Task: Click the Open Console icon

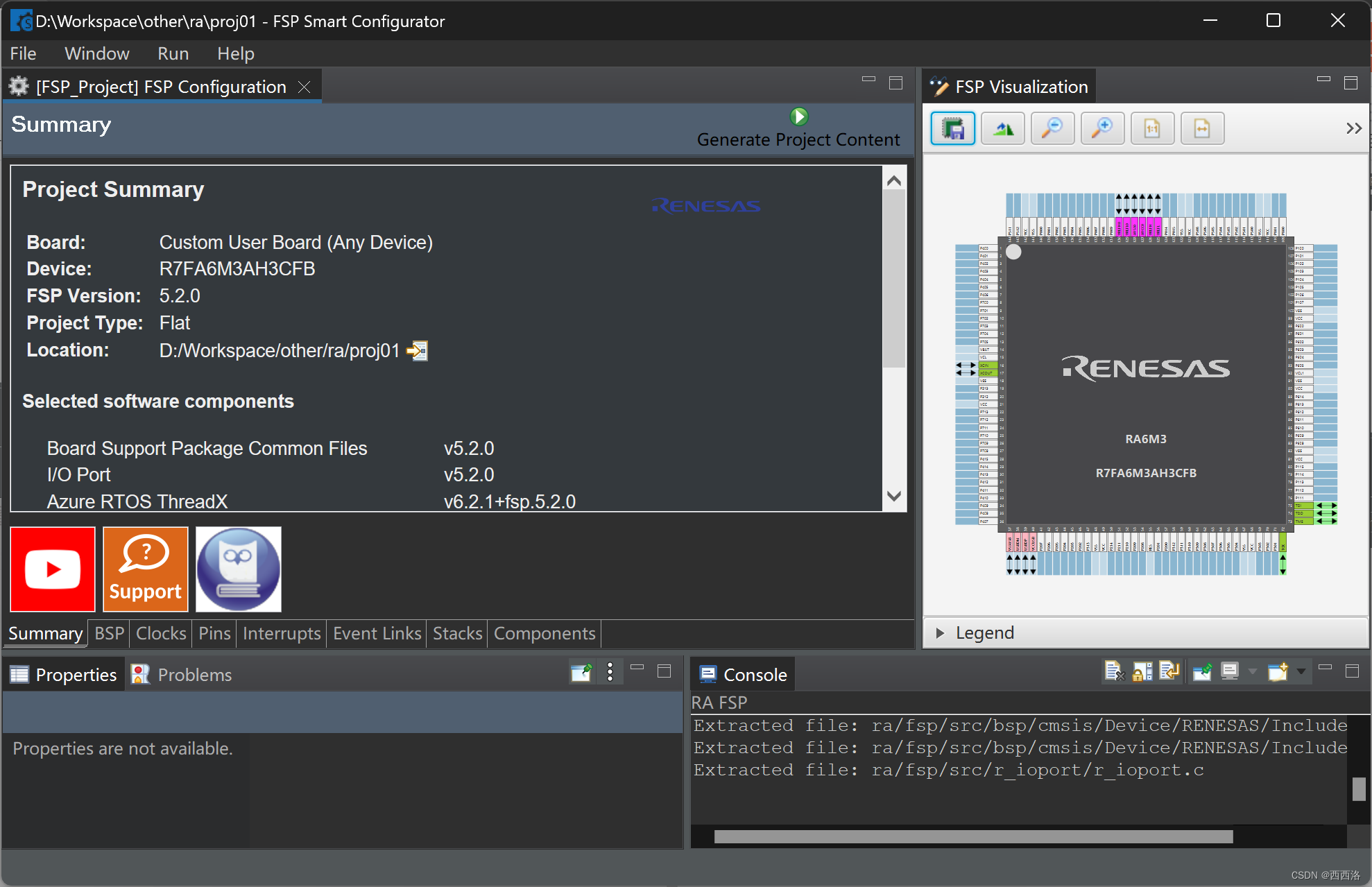Action: pyautogui.click(x=1278, y=671)
